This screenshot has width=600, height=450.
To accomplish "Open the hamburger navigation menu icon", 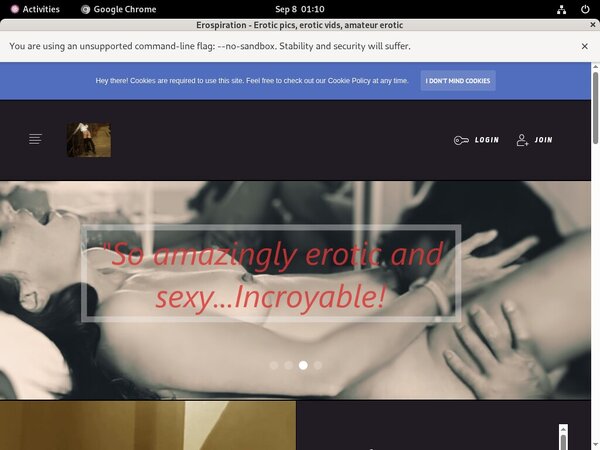I will pyautogui.click(x=35, y=139).
